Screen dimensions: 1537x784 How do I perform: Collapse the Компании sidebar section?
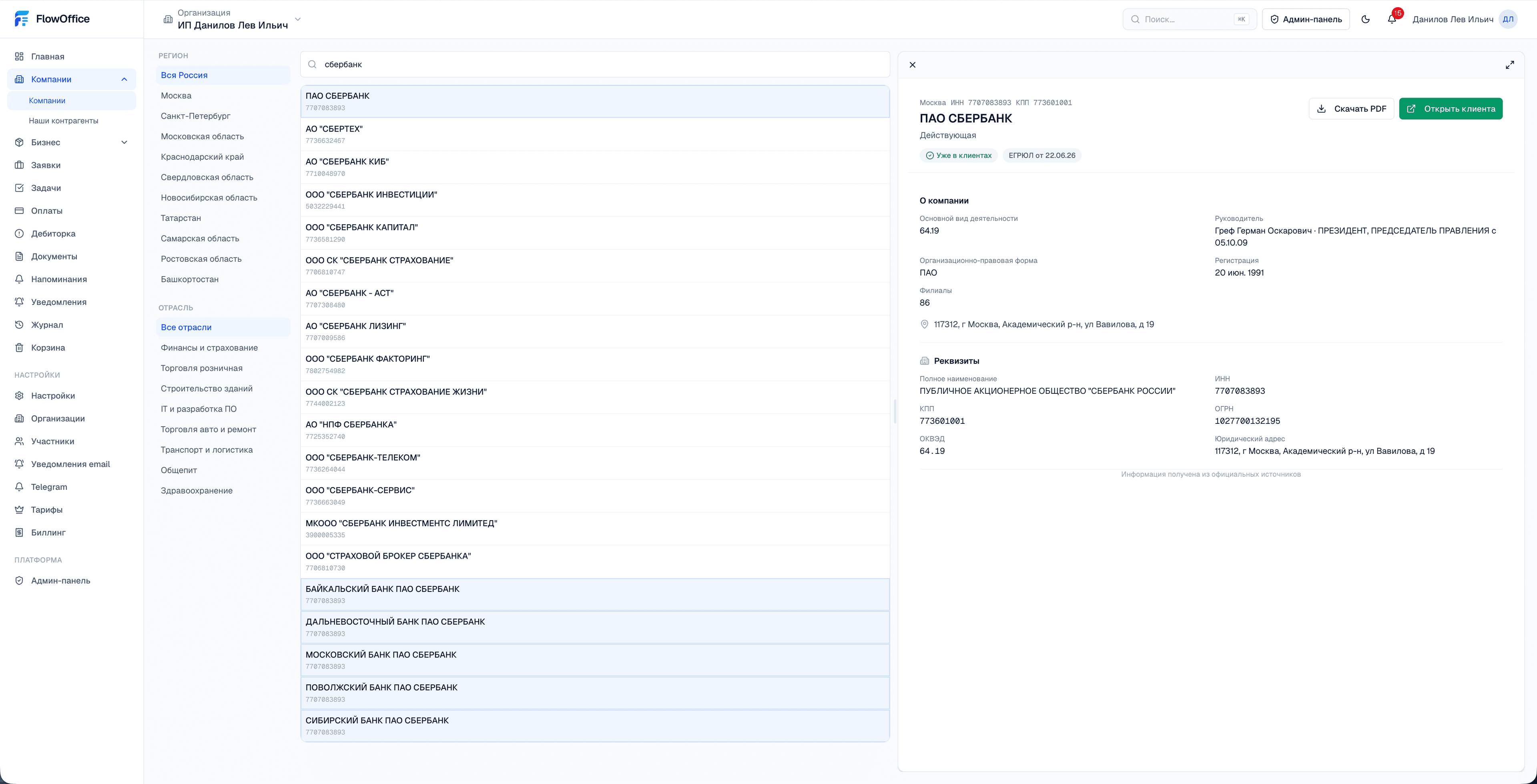[124, 79]
